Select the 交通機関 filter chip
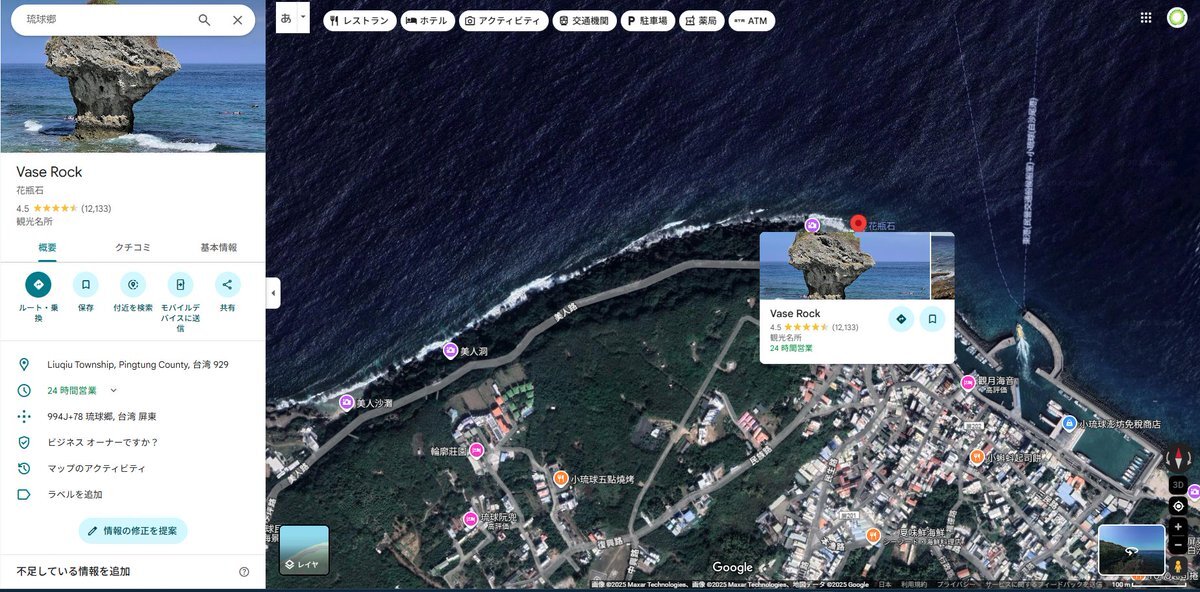Screen dimensions: 1200x592 point(584,20)
